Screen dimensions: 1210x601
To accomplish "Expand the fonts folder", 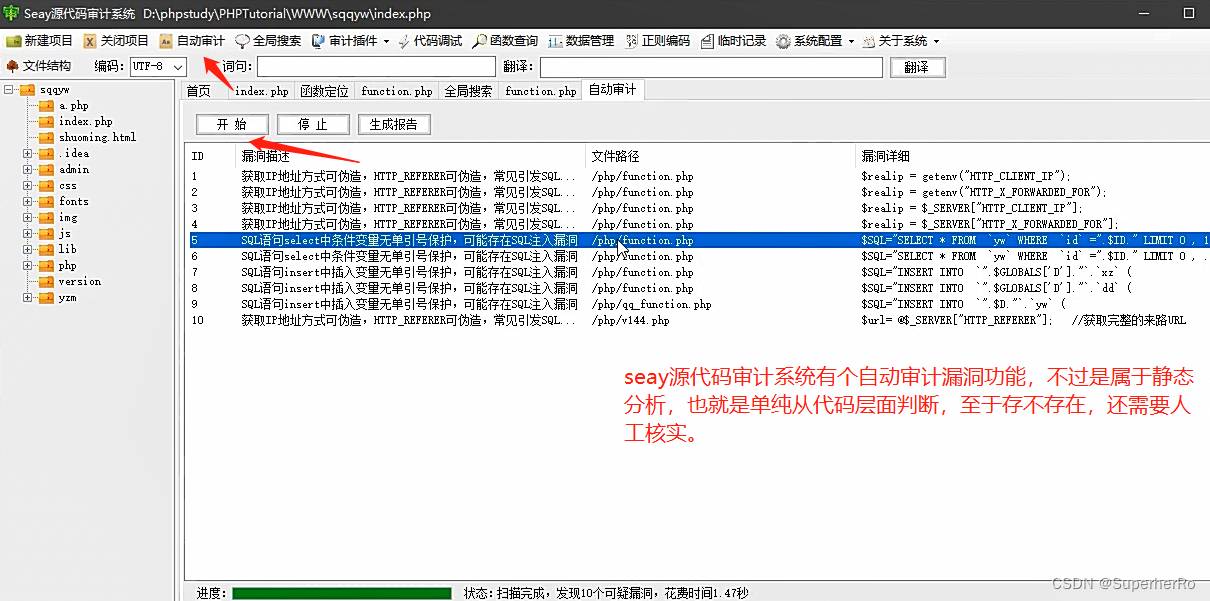I will pyautogui.click(x=28, y=201).
